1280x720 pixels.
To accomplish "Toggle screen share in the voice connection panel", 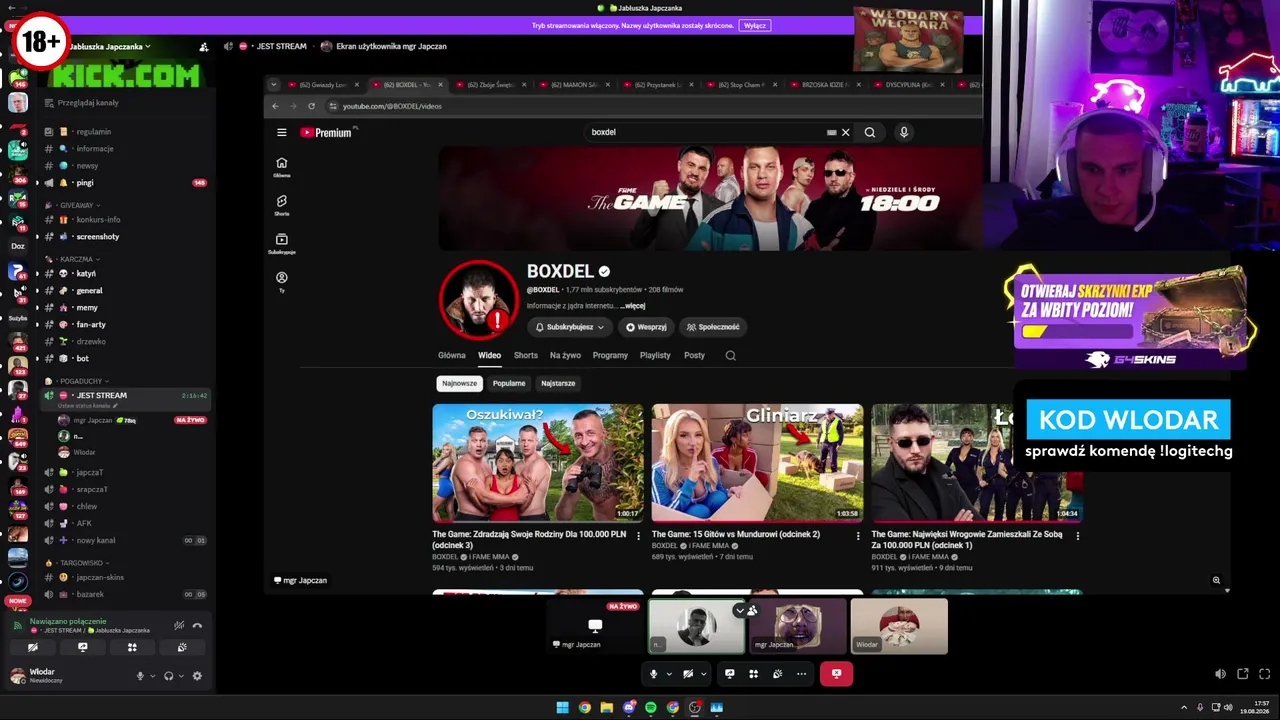I will [83, 647].
